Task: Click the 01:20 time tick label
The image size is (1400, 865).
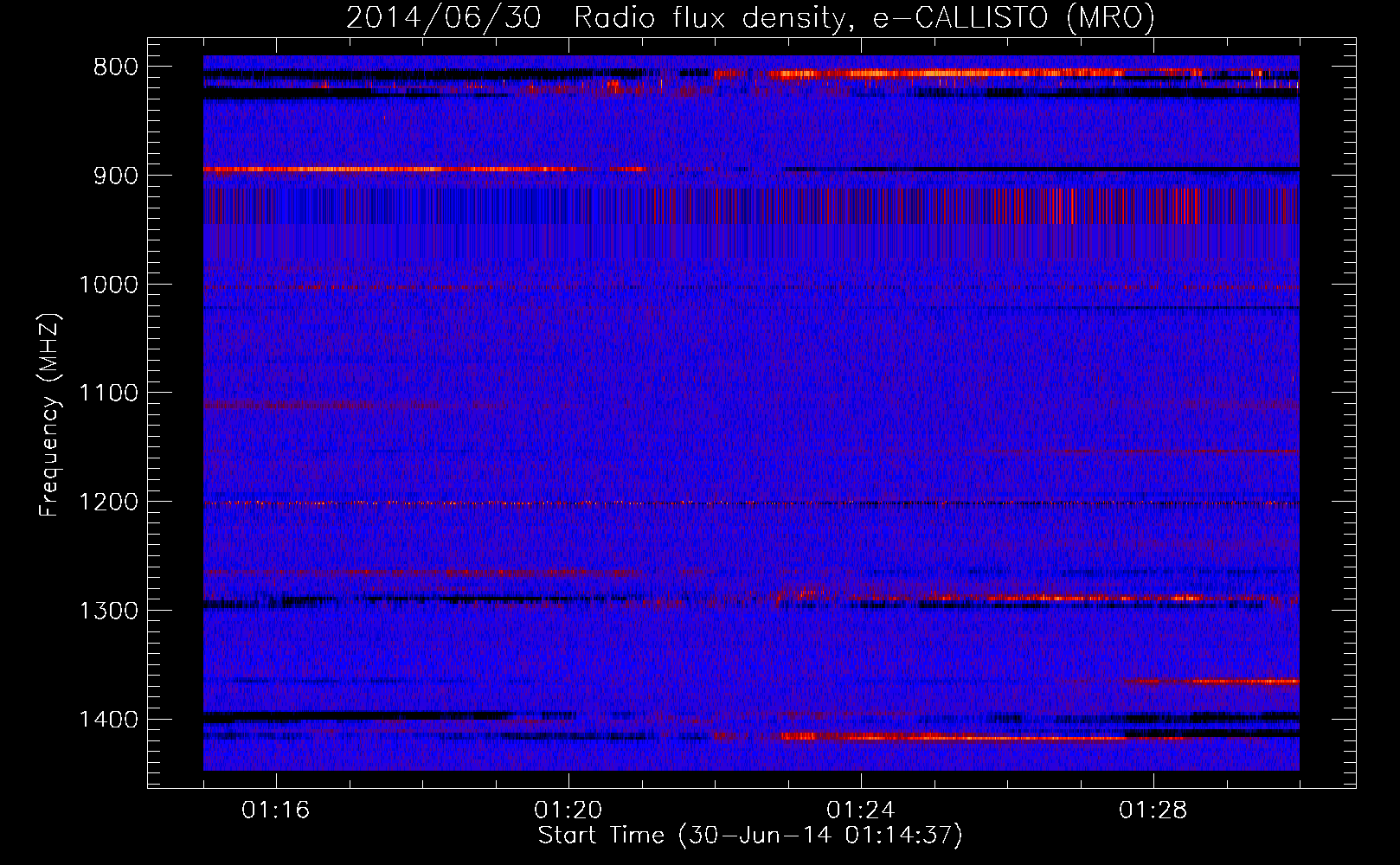Action: coord(568,811)
